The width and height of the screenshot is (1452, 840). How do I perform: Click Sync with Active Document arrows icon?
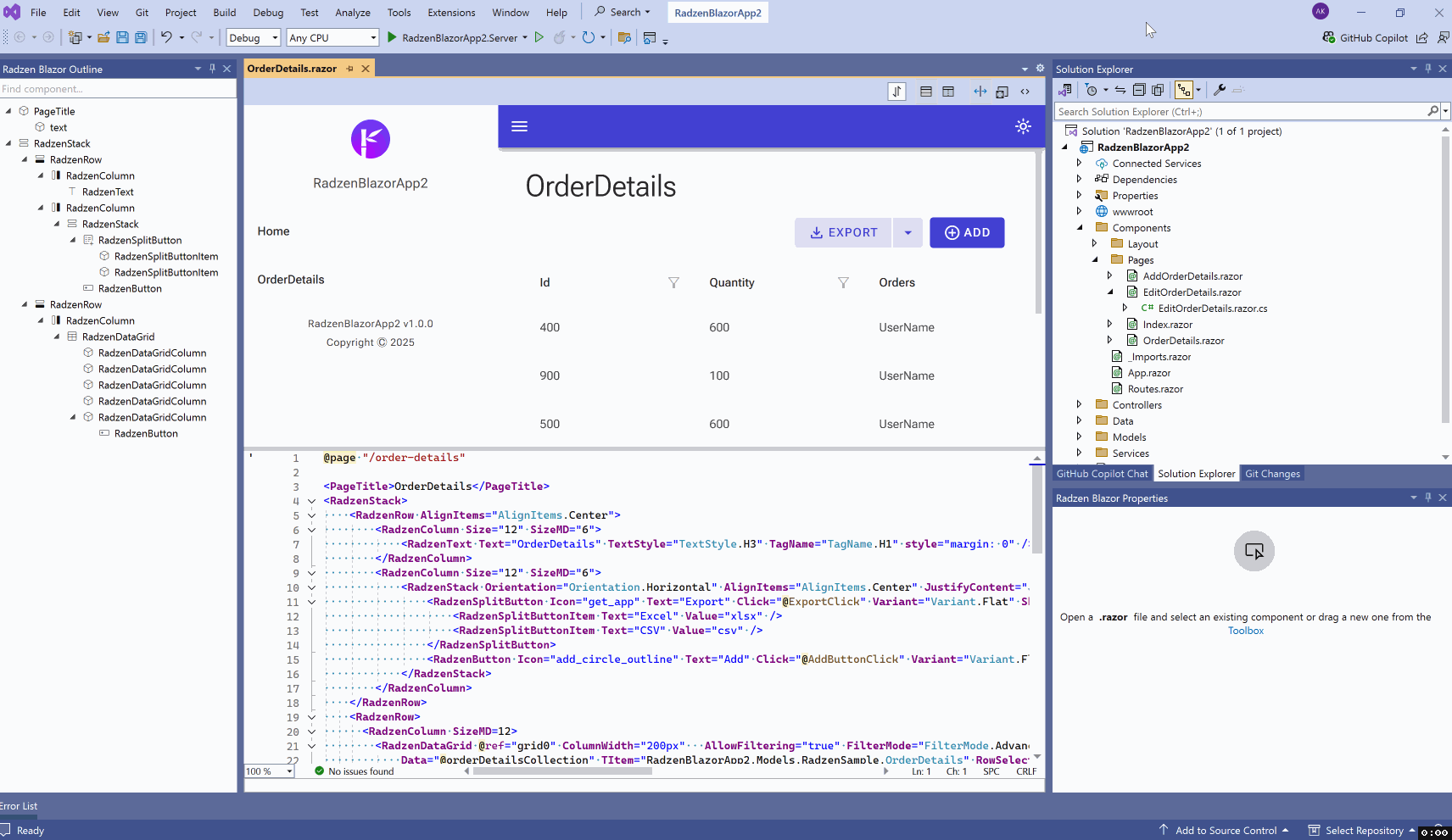point(1120,90)
